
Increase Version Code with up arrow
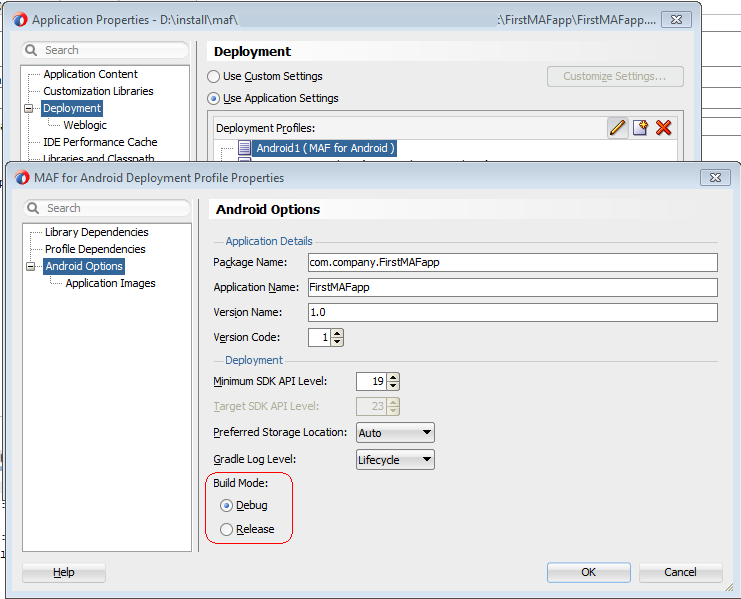pyautogui.click(x=337, y=334)
